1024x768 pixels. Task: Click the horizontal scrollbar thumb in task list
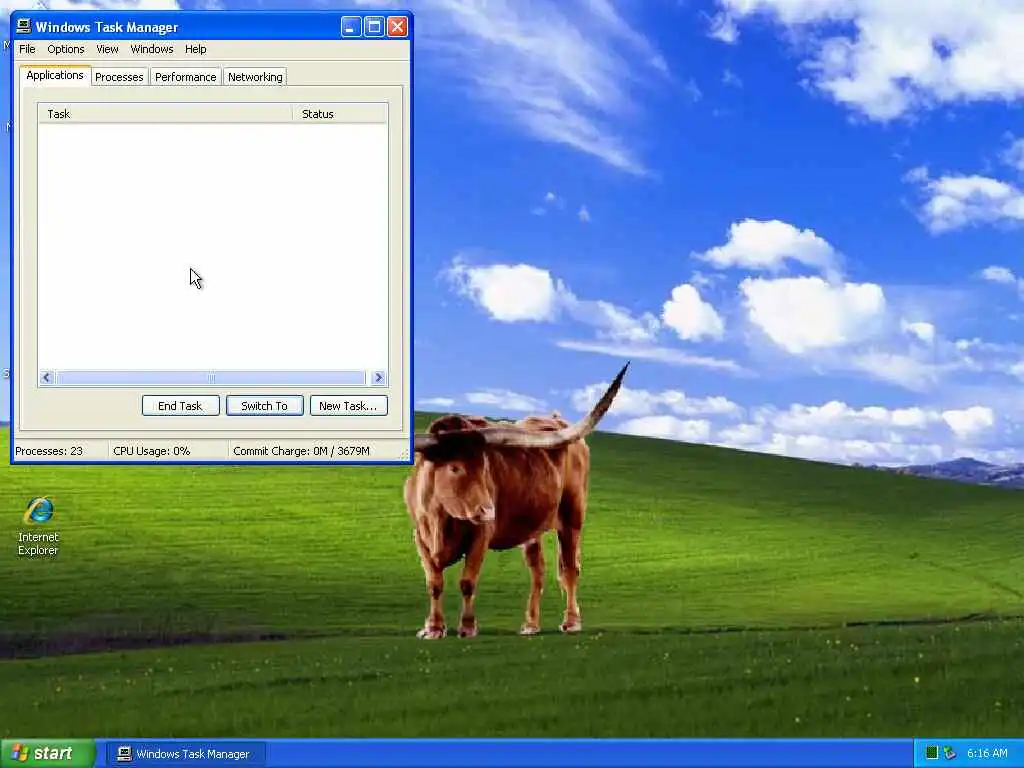(210, 377)
